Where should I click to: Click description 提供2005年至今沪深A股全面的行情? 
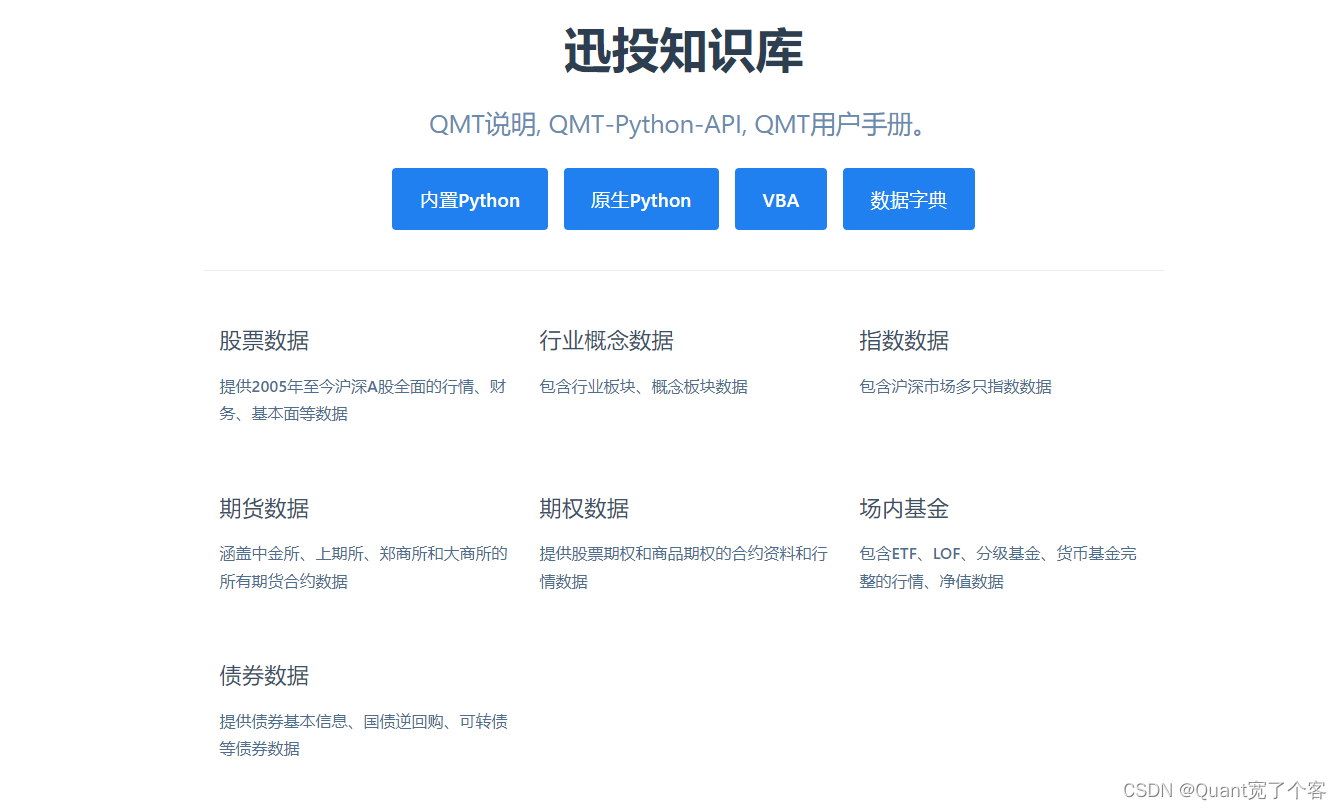[x=364, y=400]
